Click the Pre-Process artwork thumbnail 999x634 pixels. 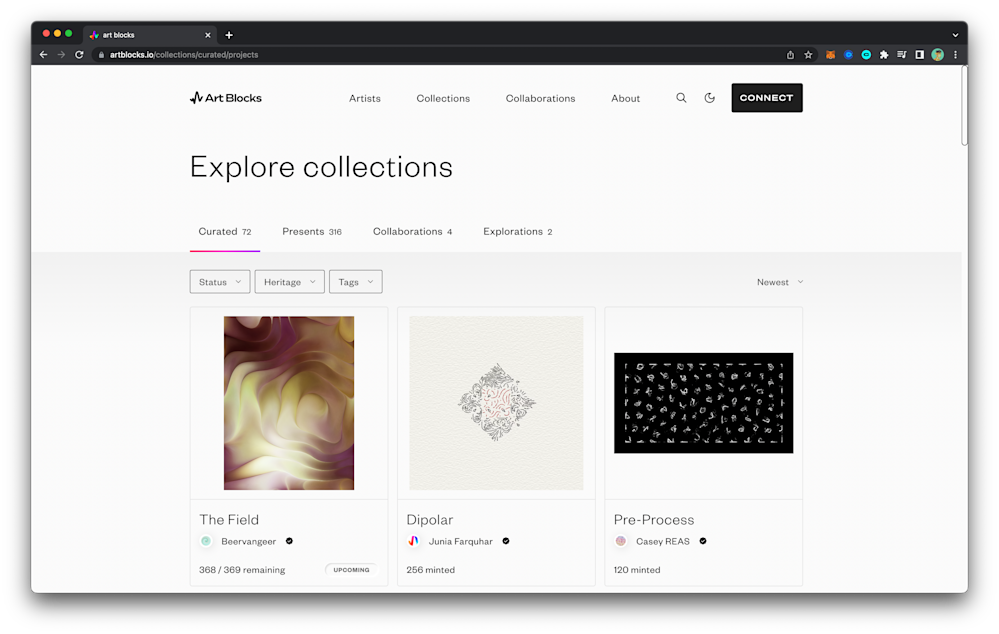[x=703, y=403]
